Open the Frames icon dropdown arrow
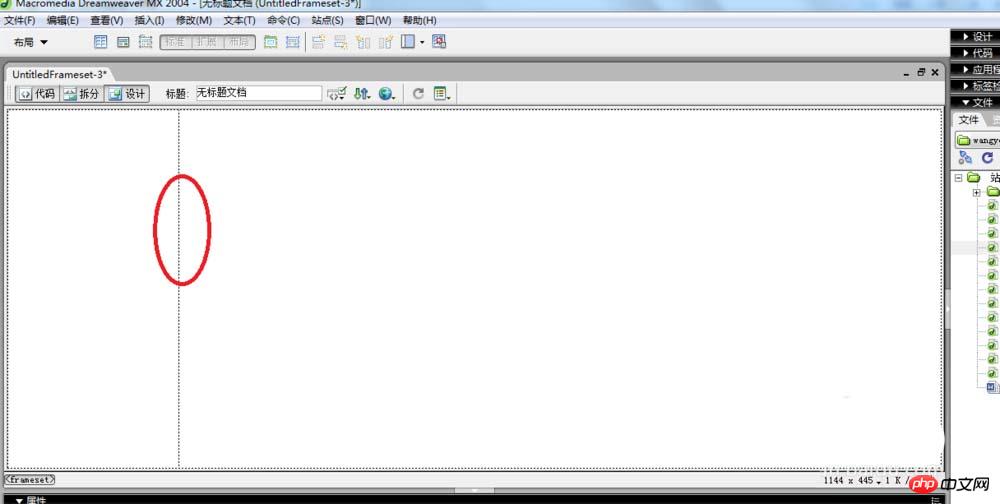Viewport: 1000px width, 504px height. tap(422, 43)
